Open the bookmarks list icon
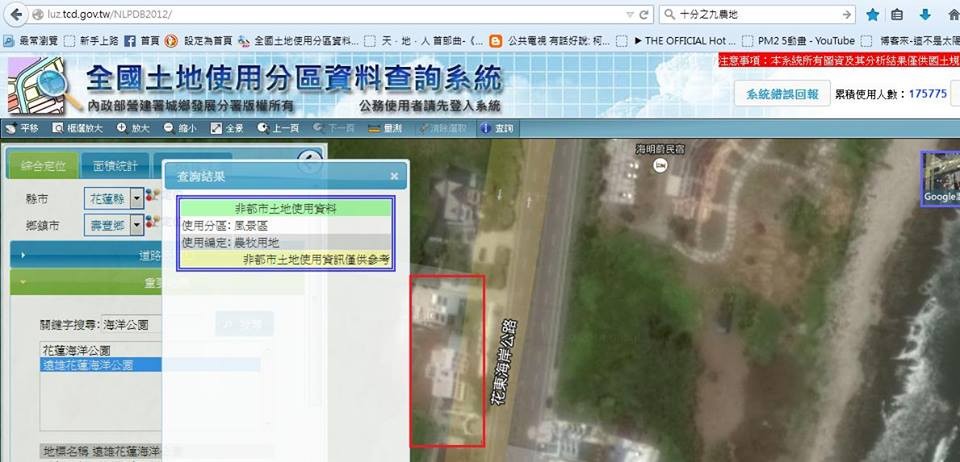The image size is (960, 462). [897, 15]
